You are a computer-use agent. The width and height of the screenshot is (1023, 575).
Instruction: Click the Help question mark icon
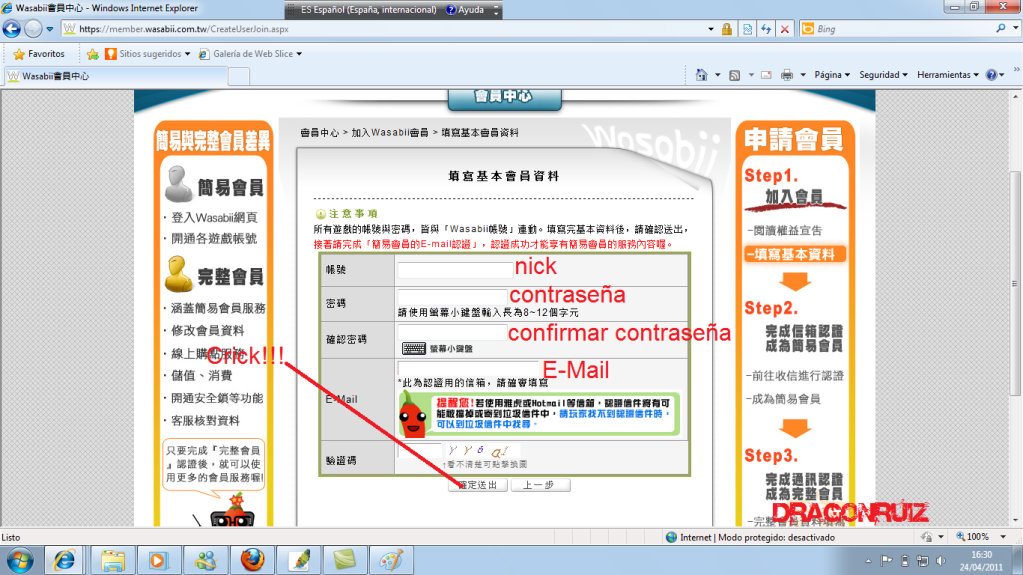click(x=991, y=75)
